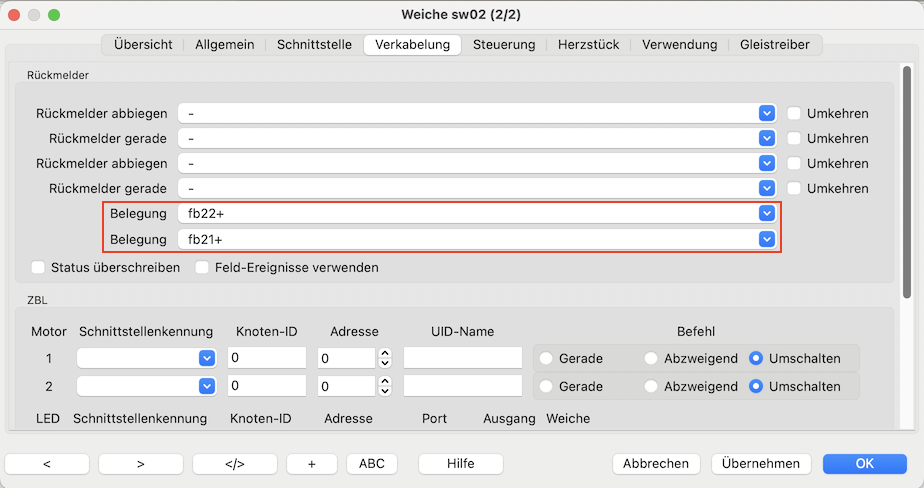The width and height of the screenshot is (924, 488).
Task: Expand the Belegung dropdown showing fb21+
Action: [766, 239]
